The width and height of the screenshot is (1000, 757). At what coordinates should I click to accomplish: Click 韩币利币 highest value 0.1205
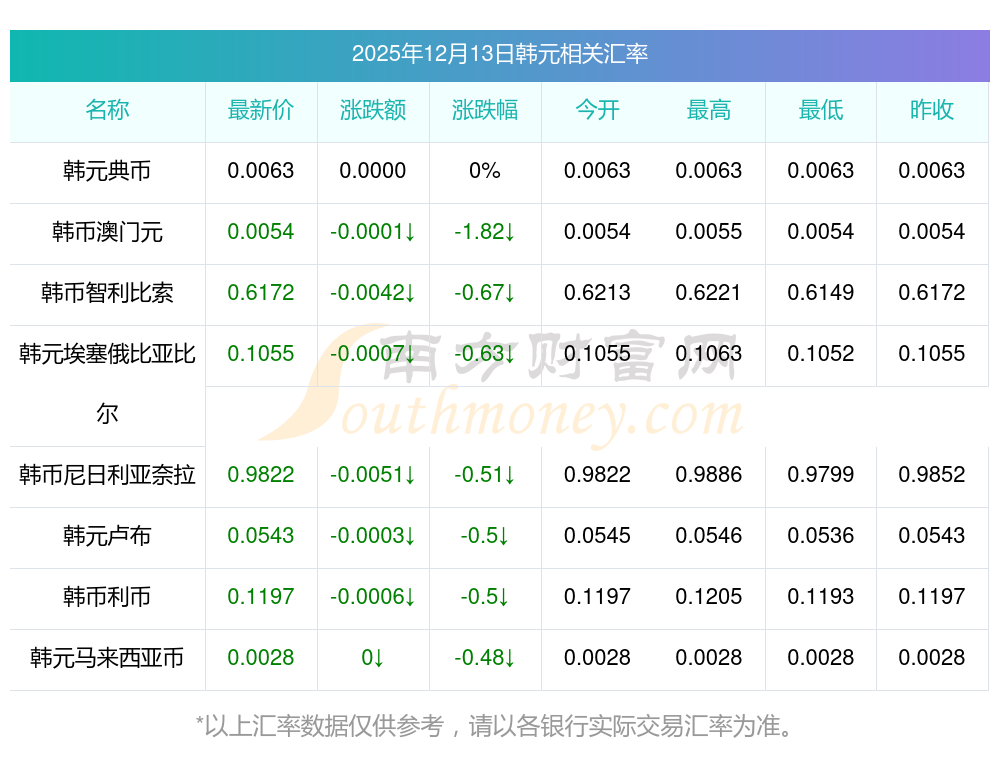click(709, 596)
